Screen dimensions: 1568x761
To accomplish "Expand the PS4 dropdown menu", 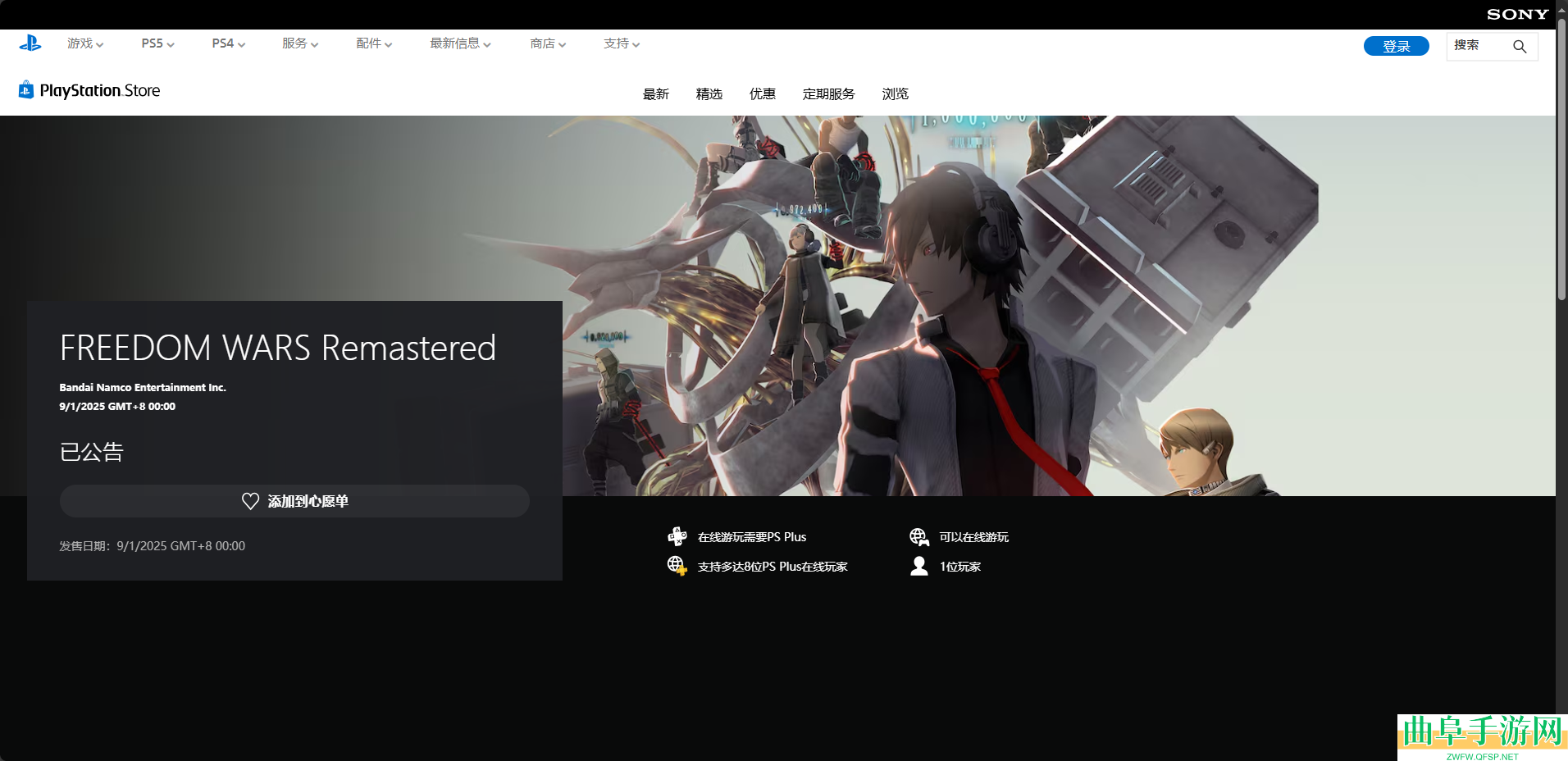I will [x=228, y=43].
